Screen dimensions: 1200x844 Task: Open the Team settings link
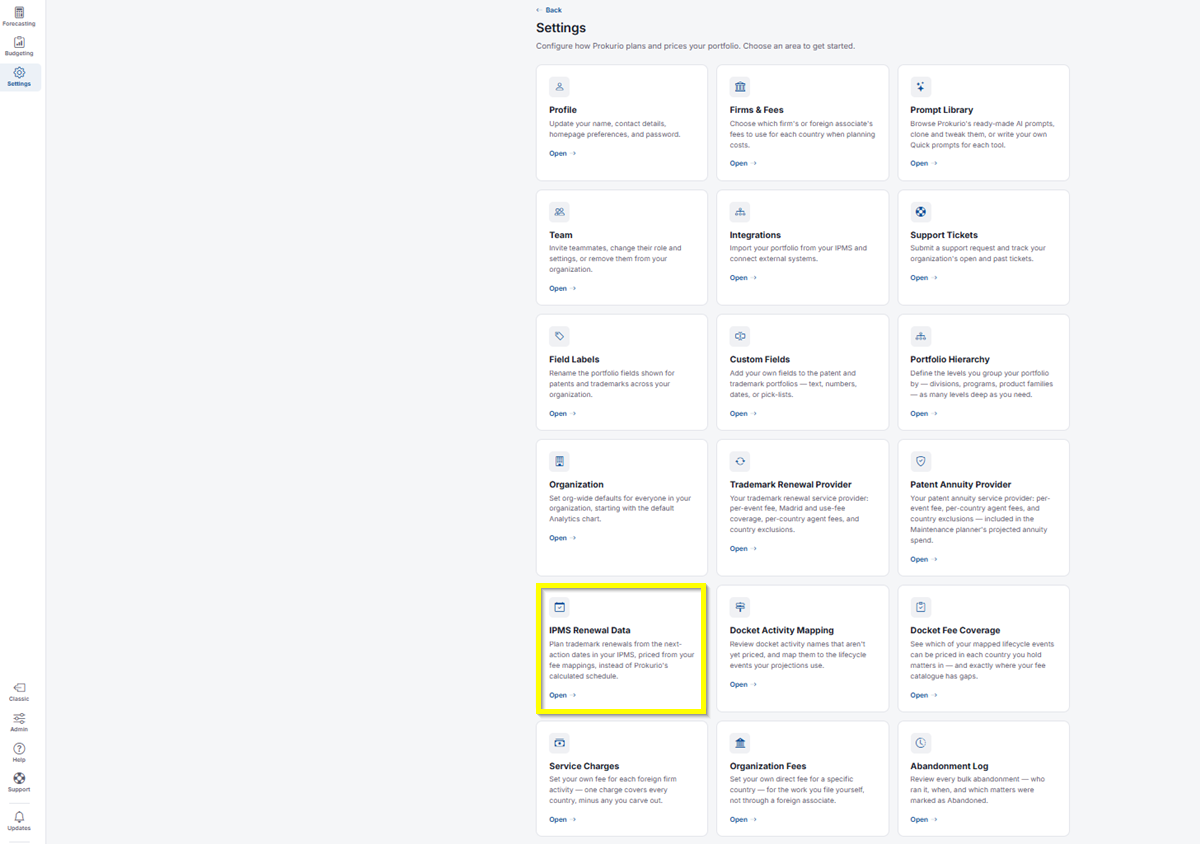click(x=562, y=288)
